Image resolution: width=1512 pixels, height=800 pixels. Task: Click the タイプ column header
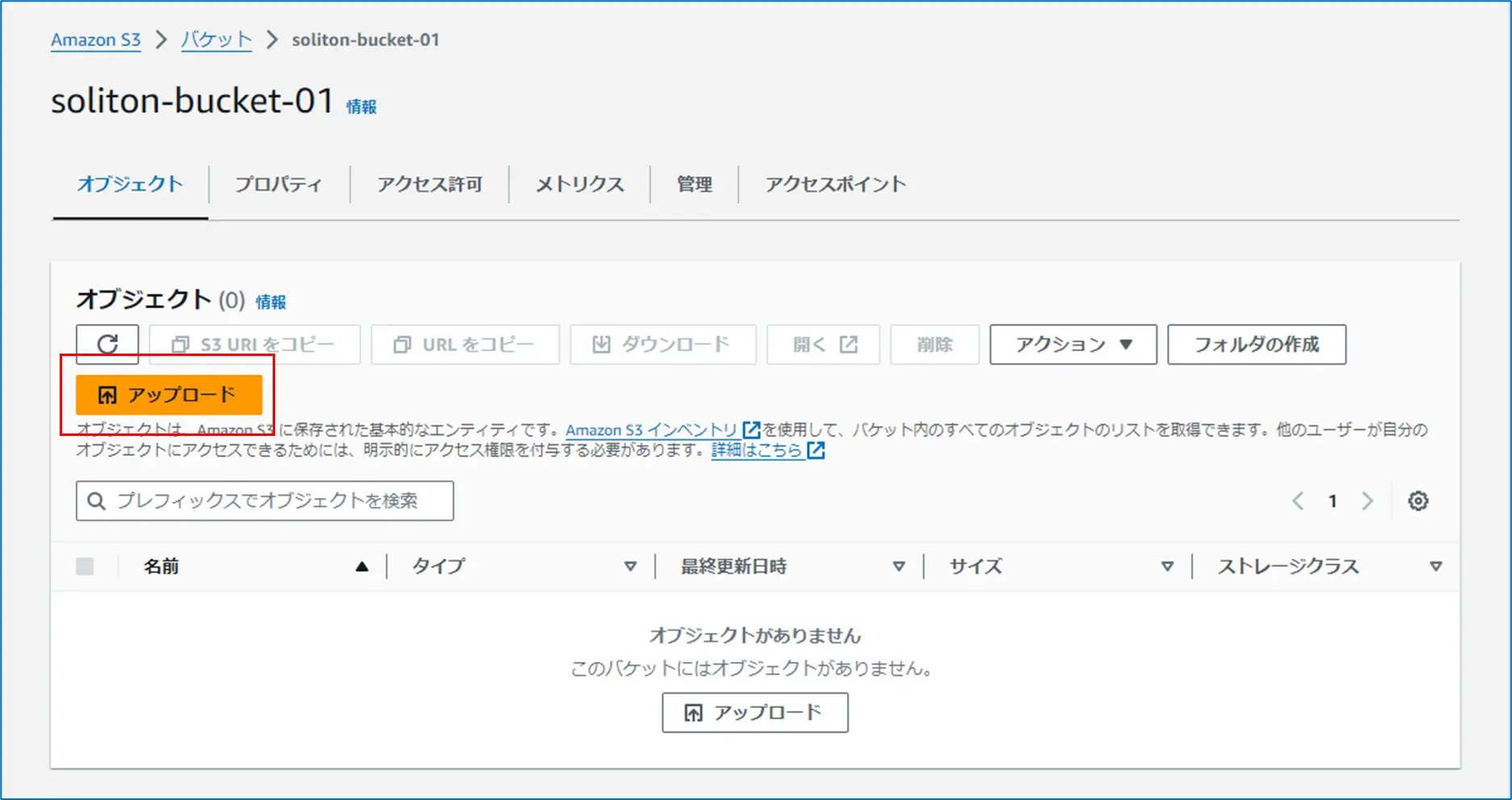[x=438, y=567]
